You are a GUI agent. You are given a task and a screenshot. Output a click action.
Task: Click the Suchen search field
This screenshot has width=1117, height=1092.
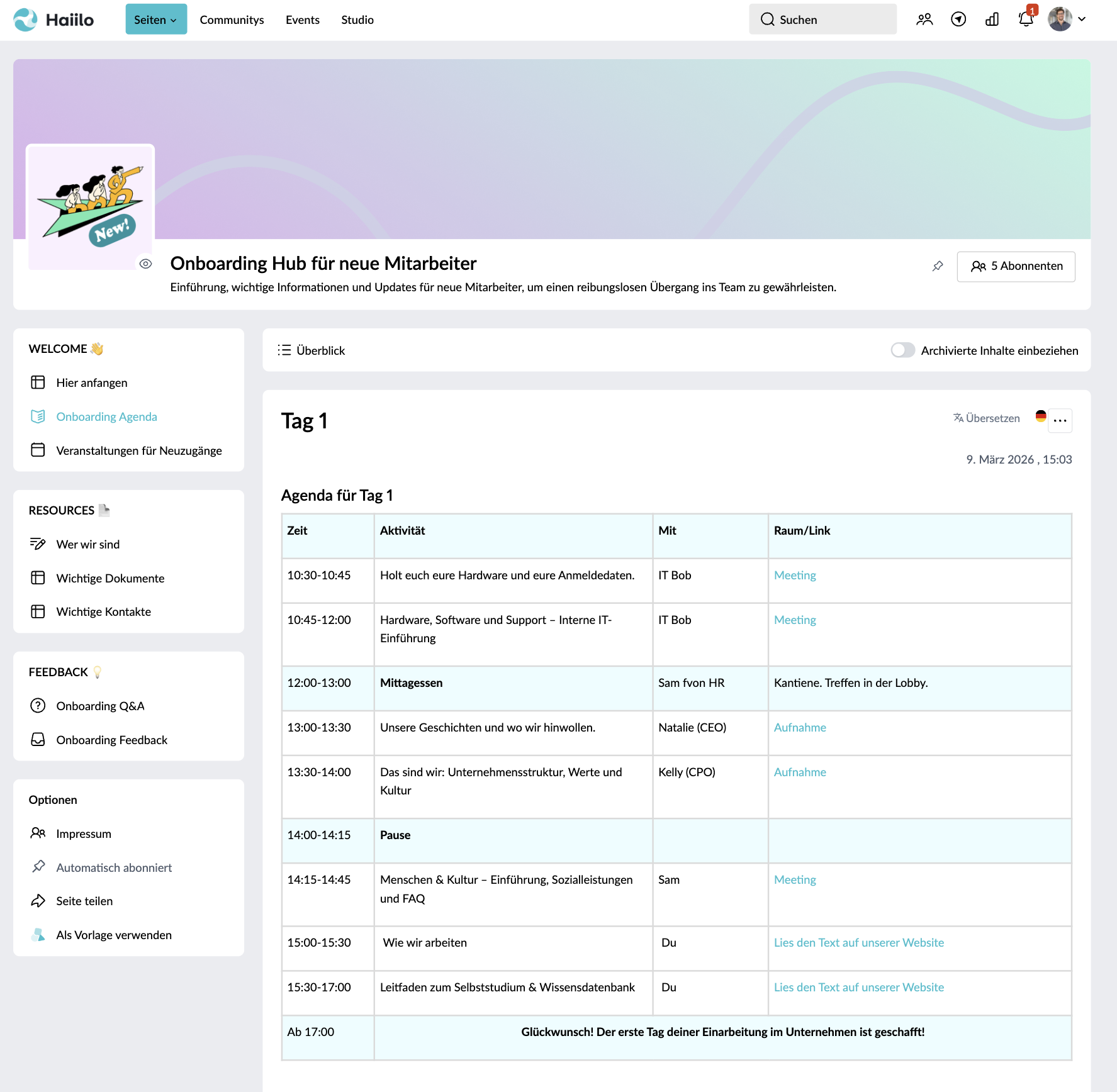tap(822, 19)
